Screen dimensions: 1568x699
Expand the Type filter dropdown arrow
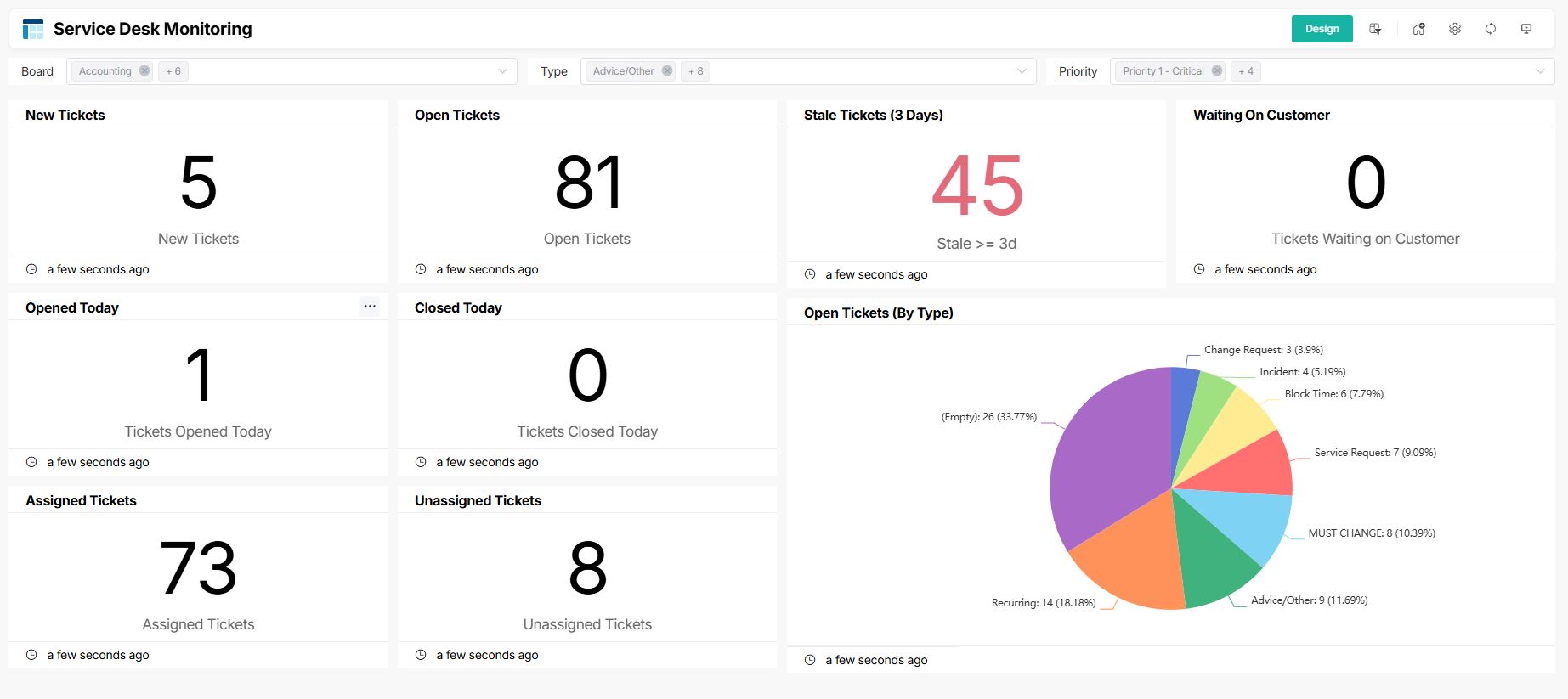click(1022, 71)
